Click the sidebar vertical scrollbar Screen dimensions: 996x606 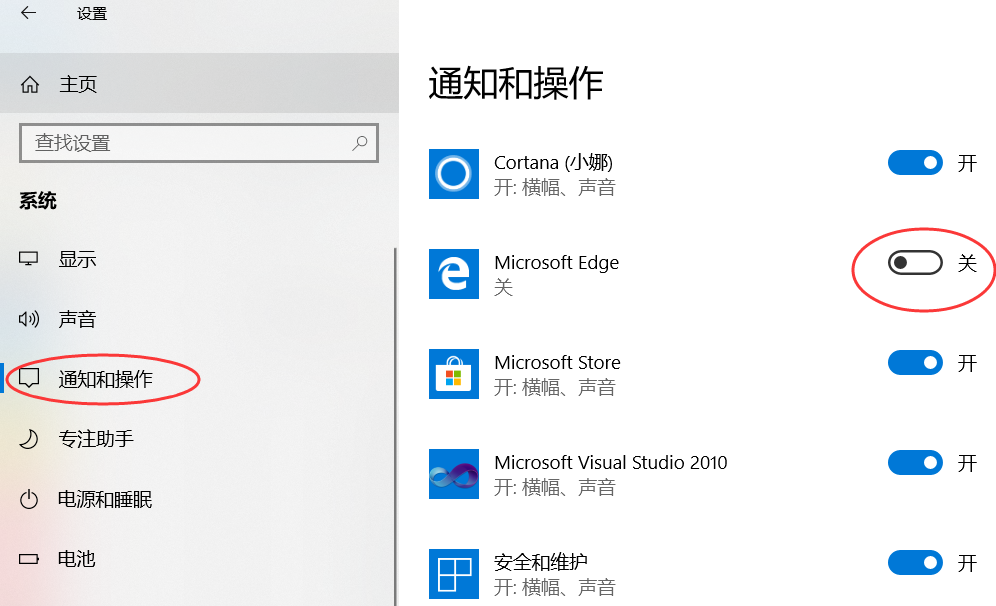(396, 426)
